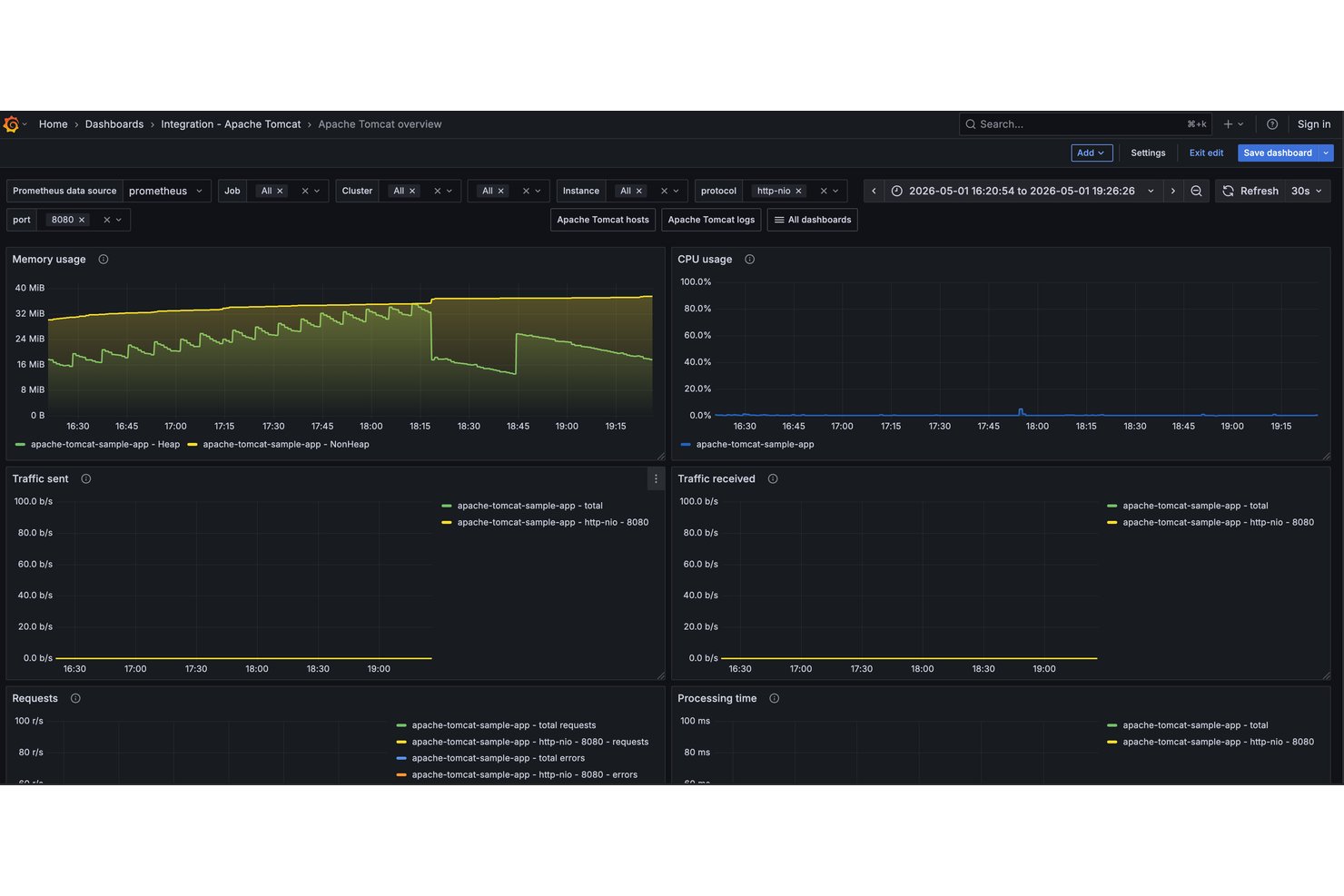Click the zoom out time range icon

point(1196,191)
